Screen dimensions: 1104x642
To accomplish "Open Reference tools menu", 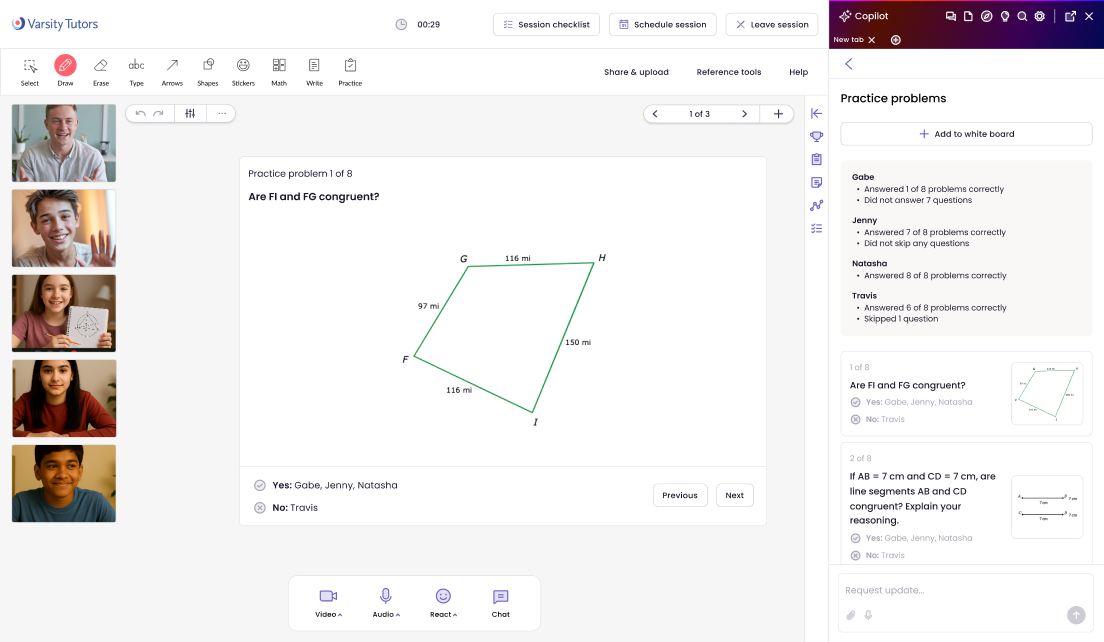I will point(729,72).
